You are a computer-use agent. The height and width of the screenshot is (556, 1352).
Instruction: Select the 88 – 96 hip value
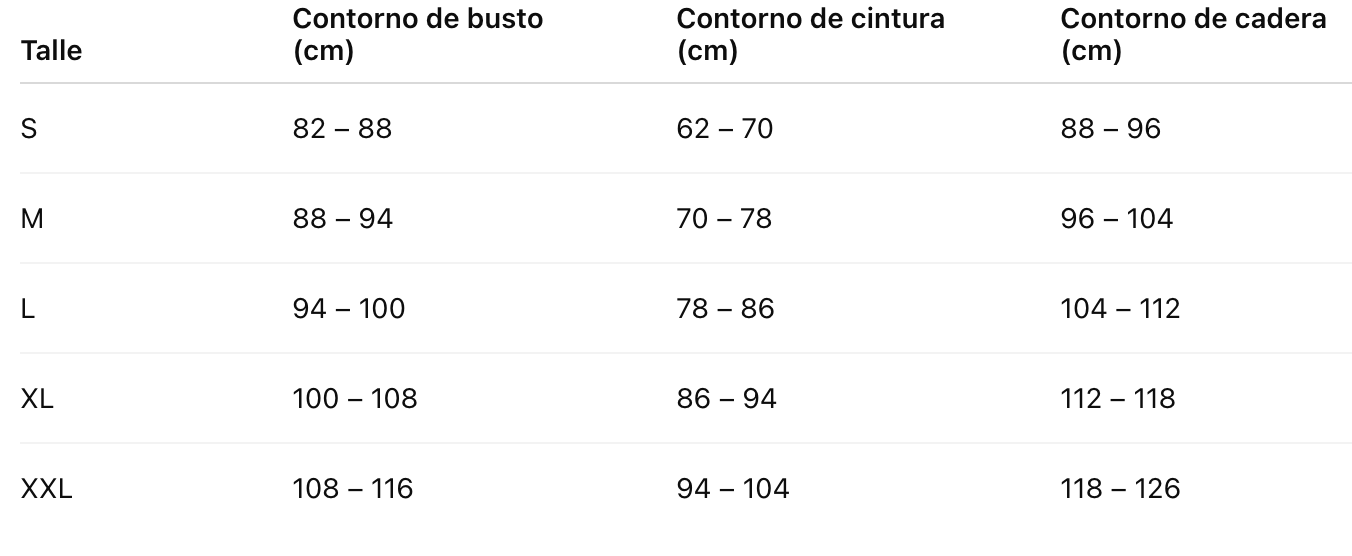click(x=1111, y=129)
